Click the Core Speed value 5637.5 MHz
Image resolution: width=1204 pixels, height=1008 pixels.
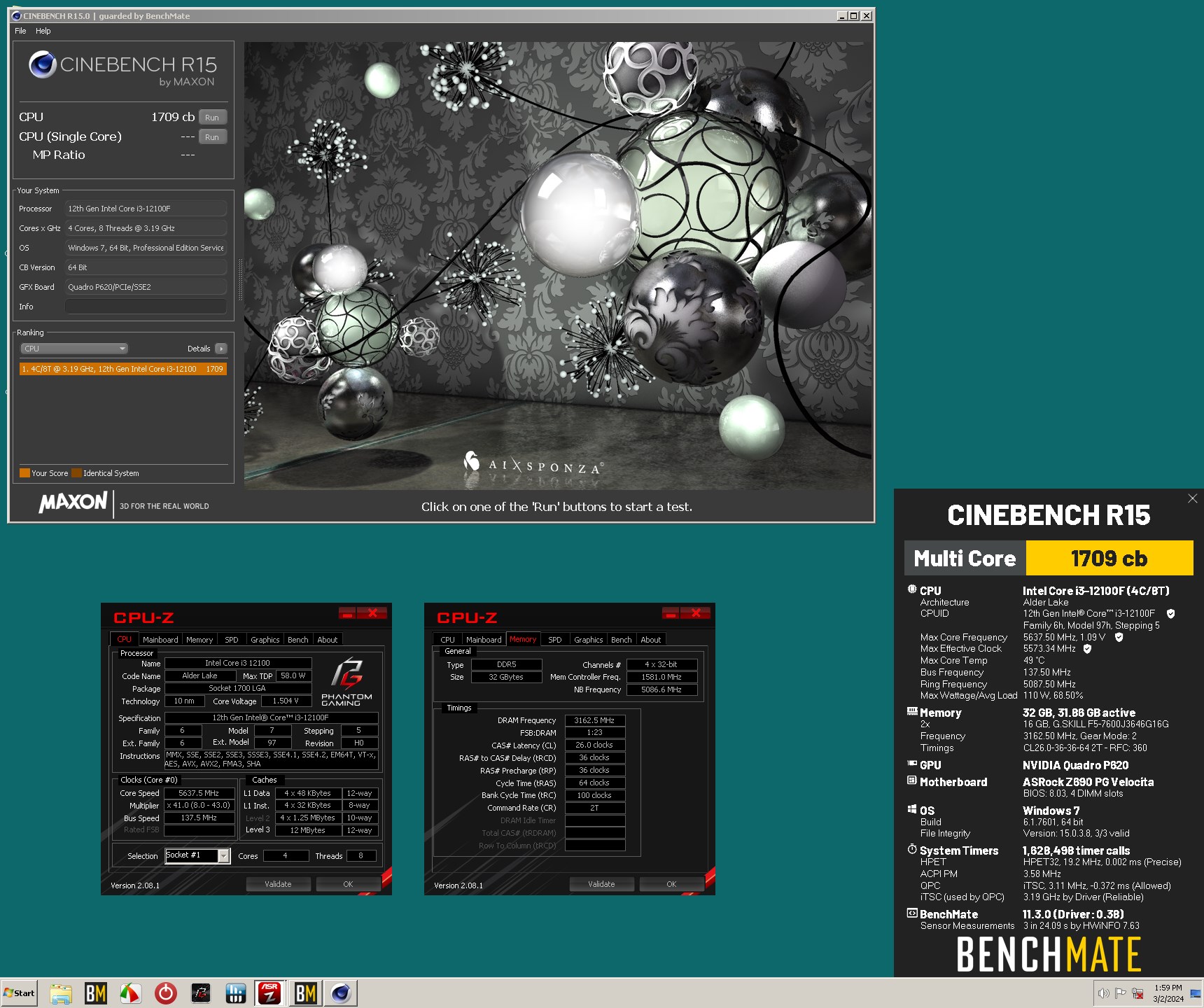tap(199, 793)
